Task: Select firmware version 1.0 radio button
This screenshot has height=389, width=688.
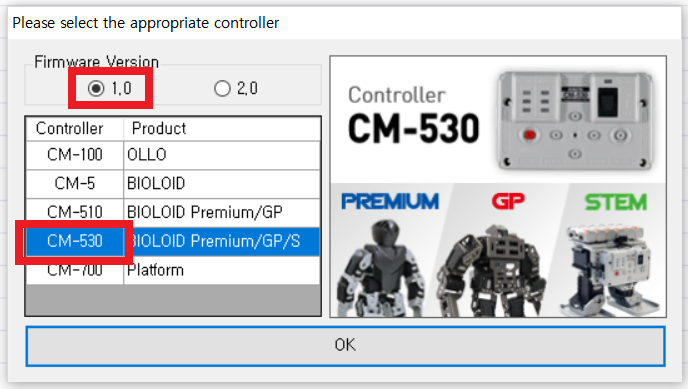Action: [110, 89]
